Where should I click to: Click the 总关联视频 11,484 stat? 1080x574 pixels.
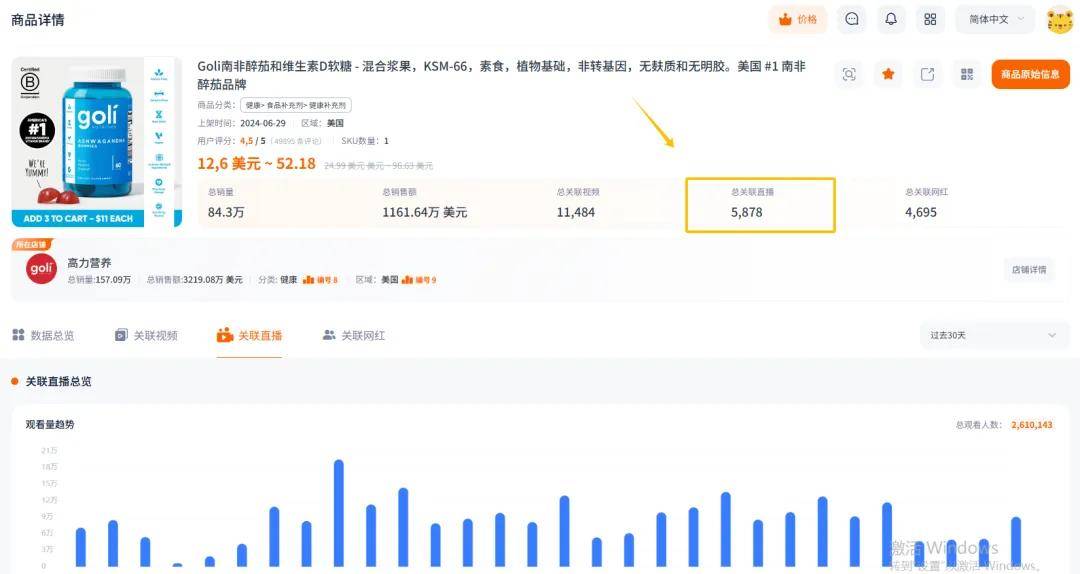[x=577, y=204]
